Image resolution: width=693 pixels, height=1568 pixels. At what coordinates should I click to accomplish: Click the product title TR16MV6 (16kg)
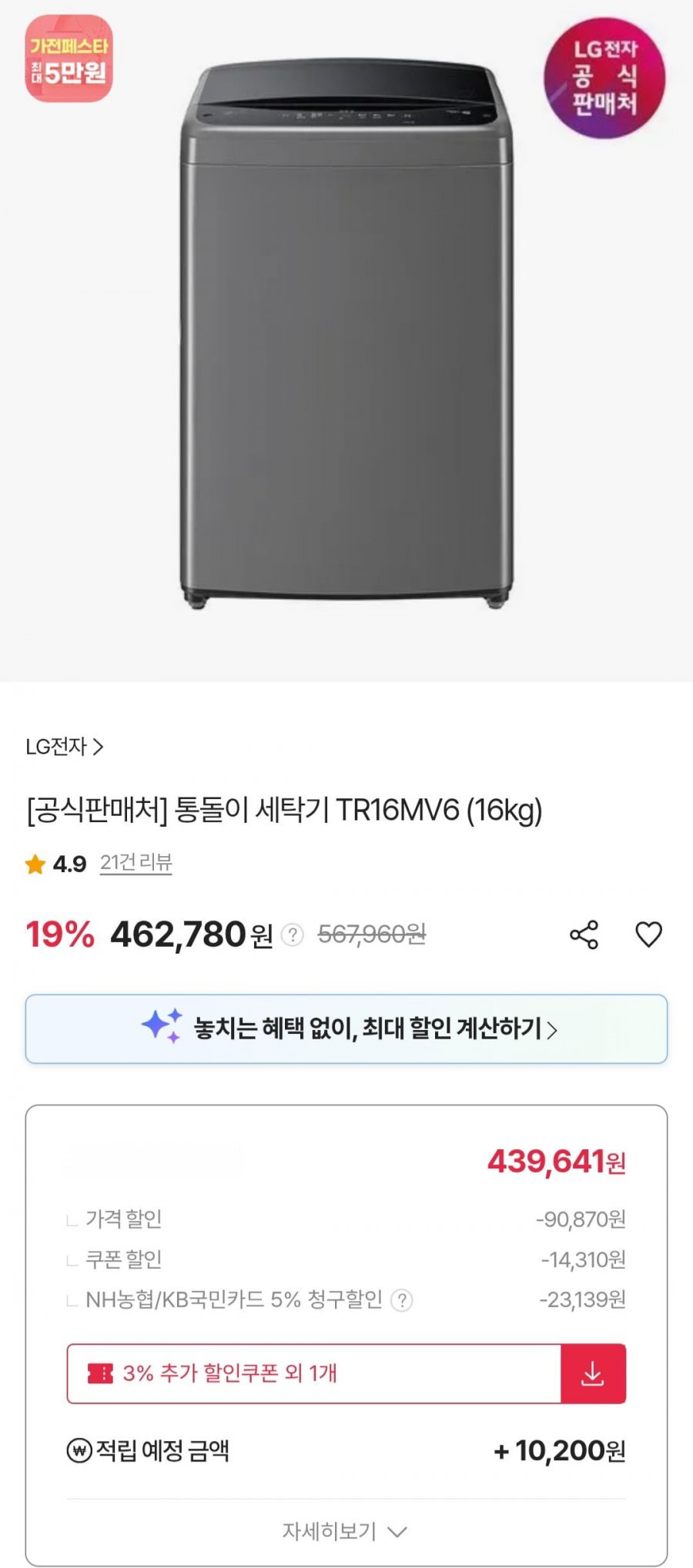point(284,810)
